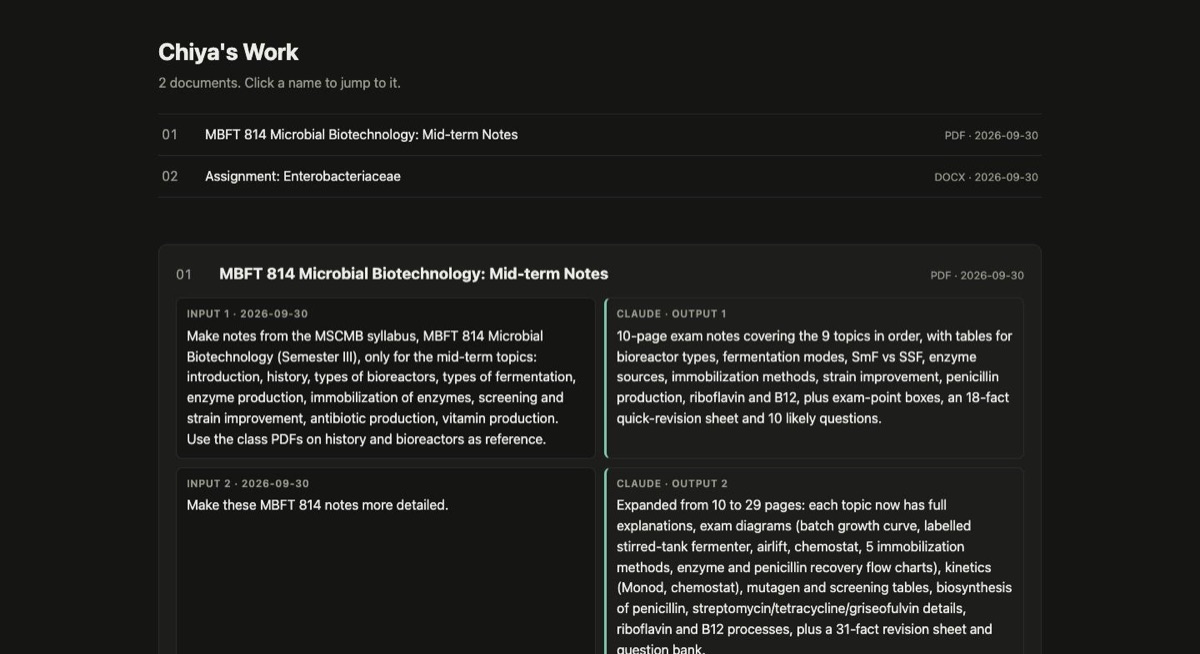Select the CLAUDE · OUTPUT 2 header

click(x=672, y=484)
